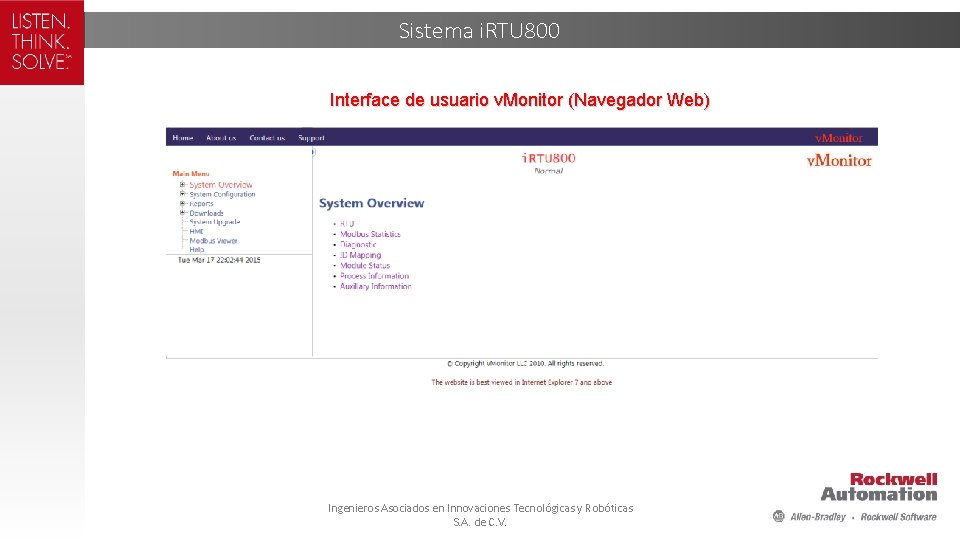960x540 pixels.
Task: Open Home in the top navigation bar
Action: [182, 138]
